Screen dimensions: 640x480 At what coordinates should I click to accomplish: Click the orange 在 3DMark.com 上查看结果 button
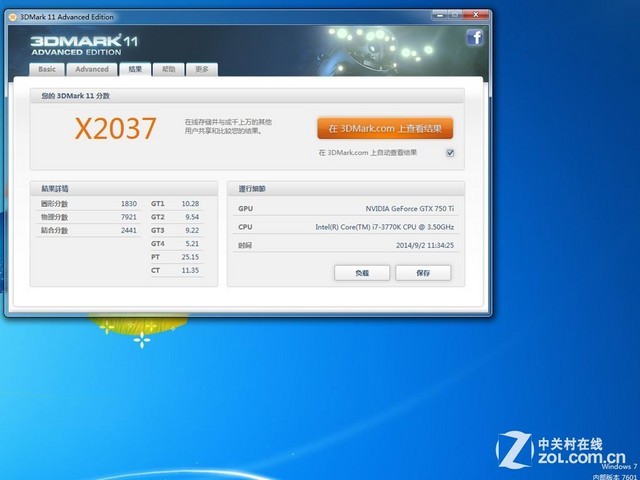(x=385, y=129)
